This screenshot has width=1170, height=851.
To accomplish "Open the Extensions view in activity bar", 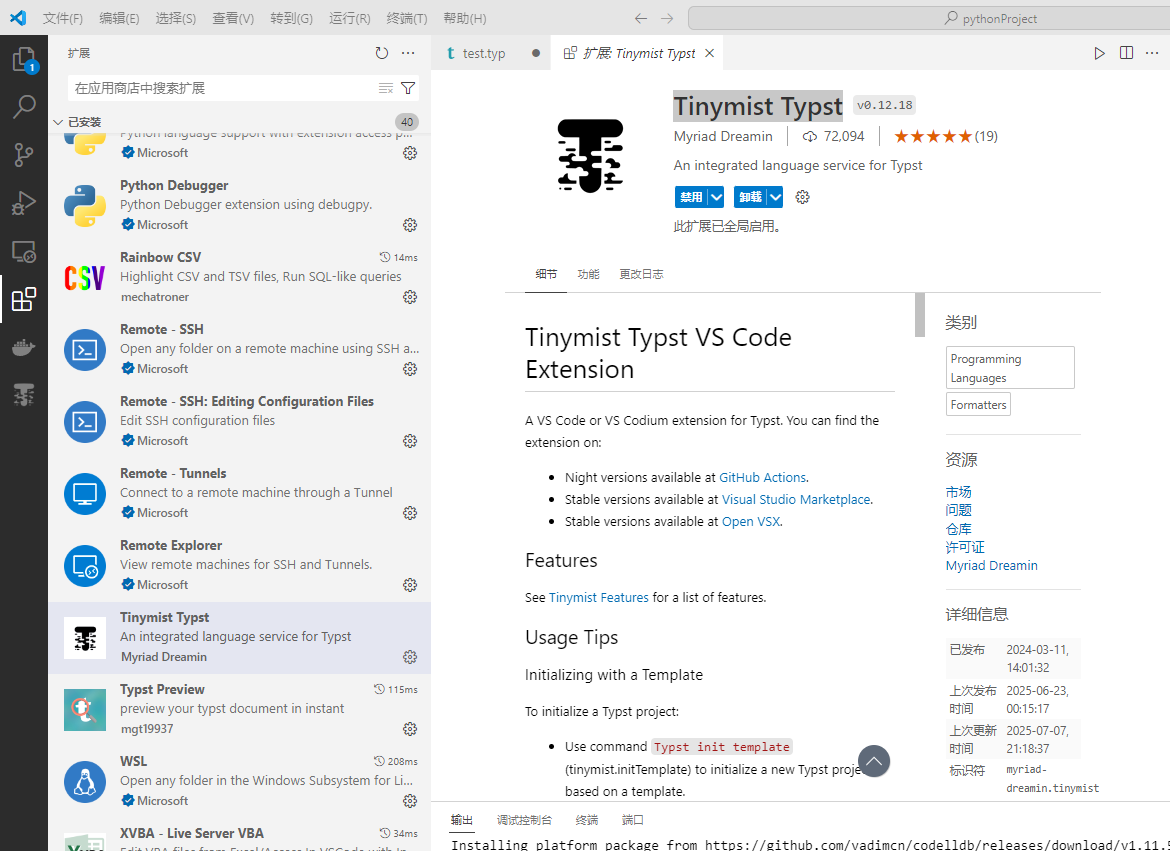I will (x=24, y=299).
